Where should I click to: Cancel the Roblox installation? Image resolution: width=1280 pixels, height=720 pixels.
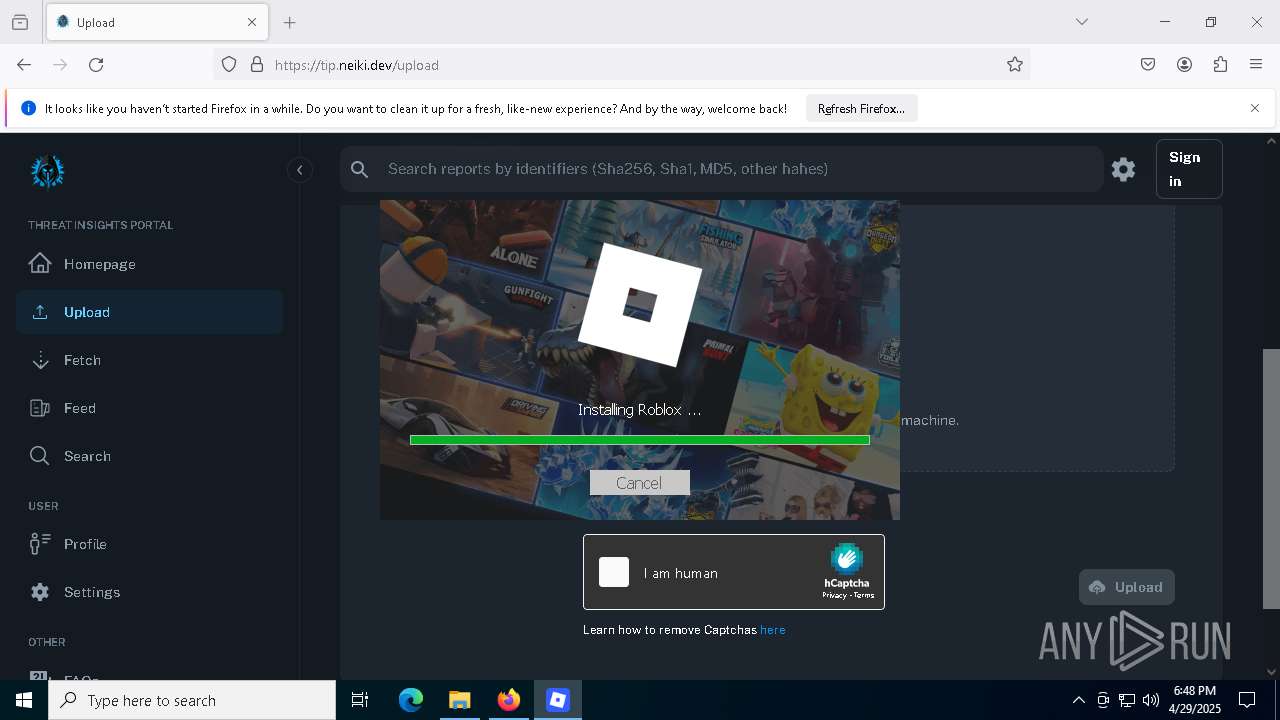click(x=639, y=483)
